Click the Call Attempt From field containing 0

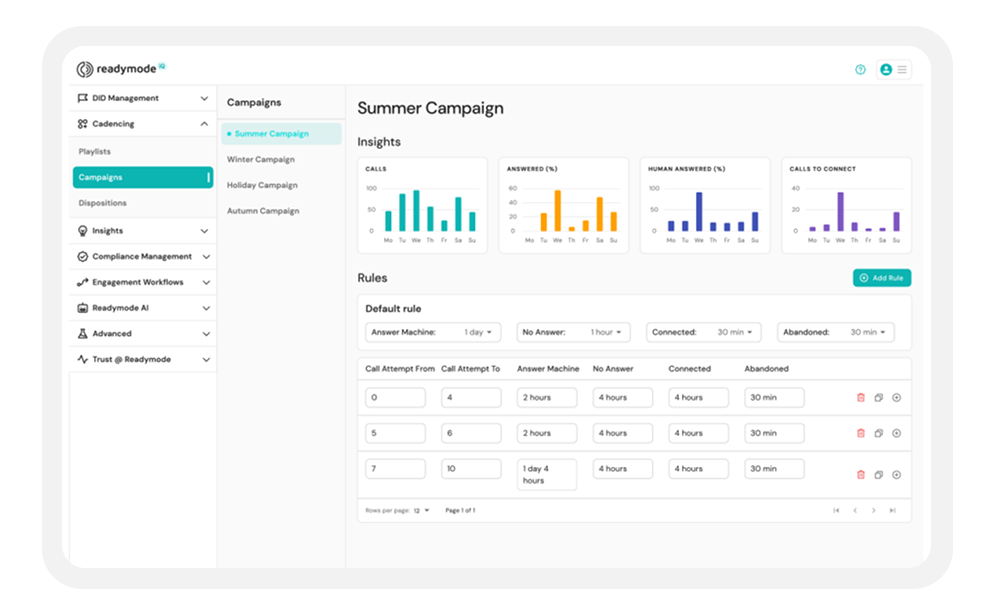[x=395, y=398]
